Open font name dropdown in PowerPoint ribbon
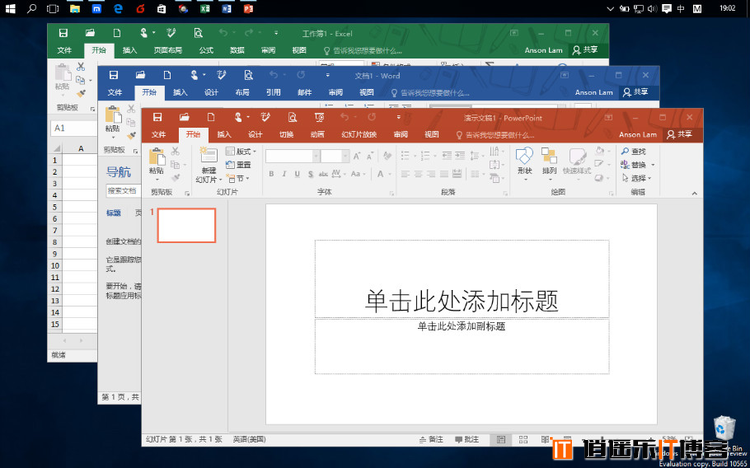 [316, 156]
